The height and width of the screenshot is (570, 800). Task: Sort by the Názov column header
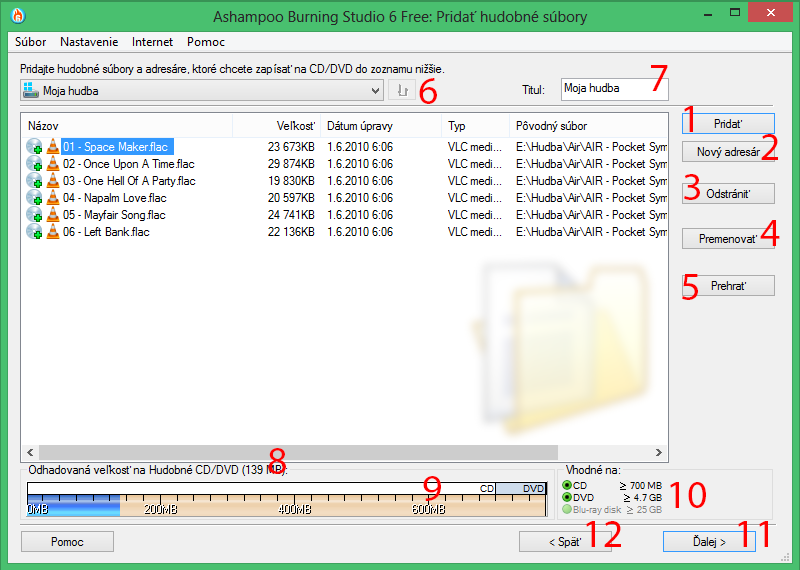pos(127,126)
